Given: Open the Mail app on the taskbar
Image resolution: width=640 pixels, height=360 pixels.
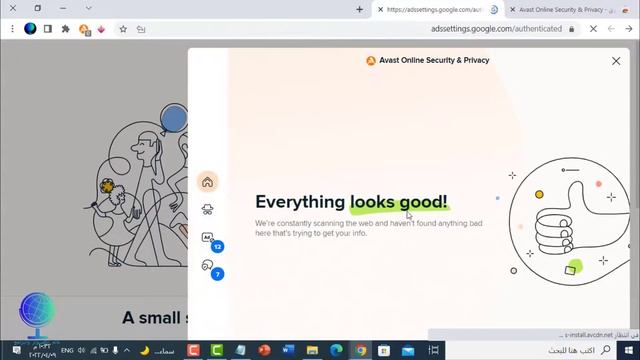Looking at the screenshot, I should [408, 350].
